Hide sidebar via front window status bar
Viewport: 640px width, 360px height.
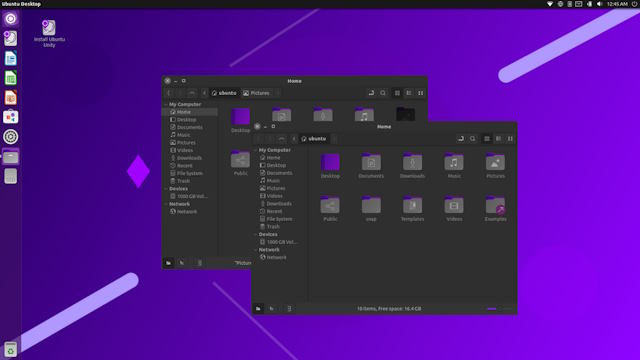click(x=289, y=309)
